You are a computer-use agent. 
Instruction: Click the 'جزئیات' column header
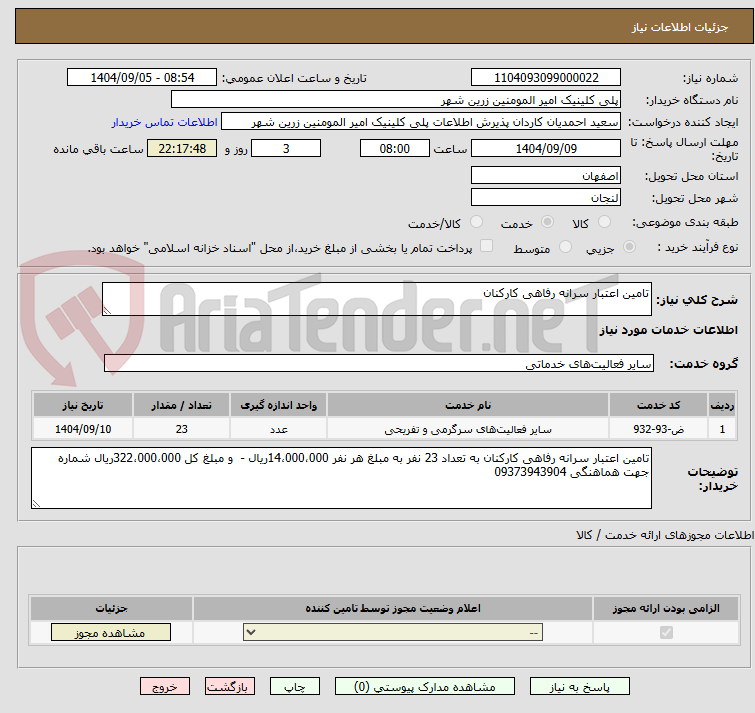click(x=111, y=608)
